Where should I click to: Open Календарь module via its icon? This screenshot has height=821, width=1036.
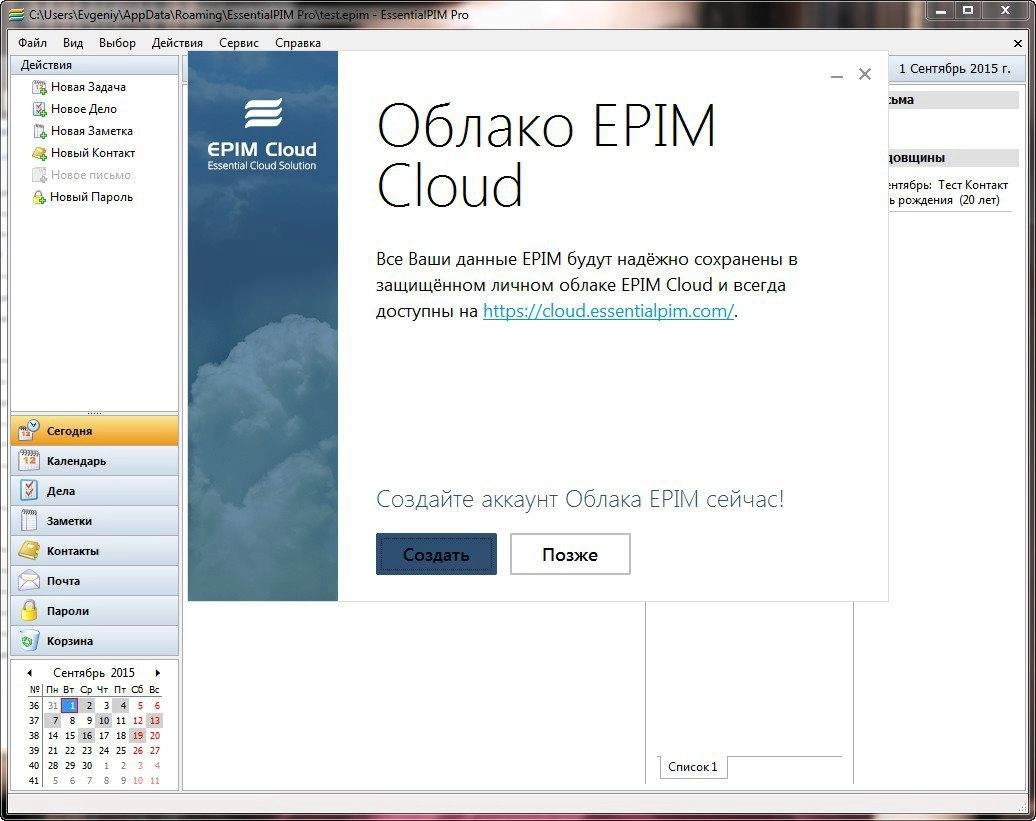click(x=28, y=460)
